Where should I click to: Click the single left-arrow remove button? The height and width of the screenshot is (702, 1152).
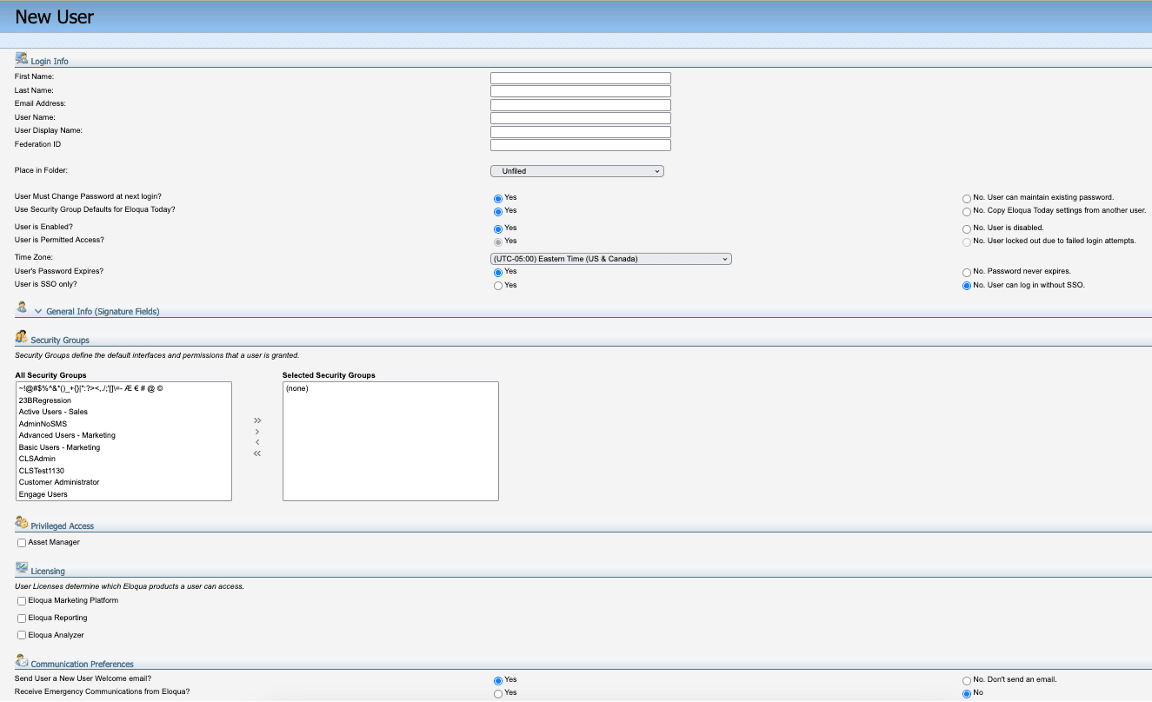pyautogui.click(x=257, y=441)
